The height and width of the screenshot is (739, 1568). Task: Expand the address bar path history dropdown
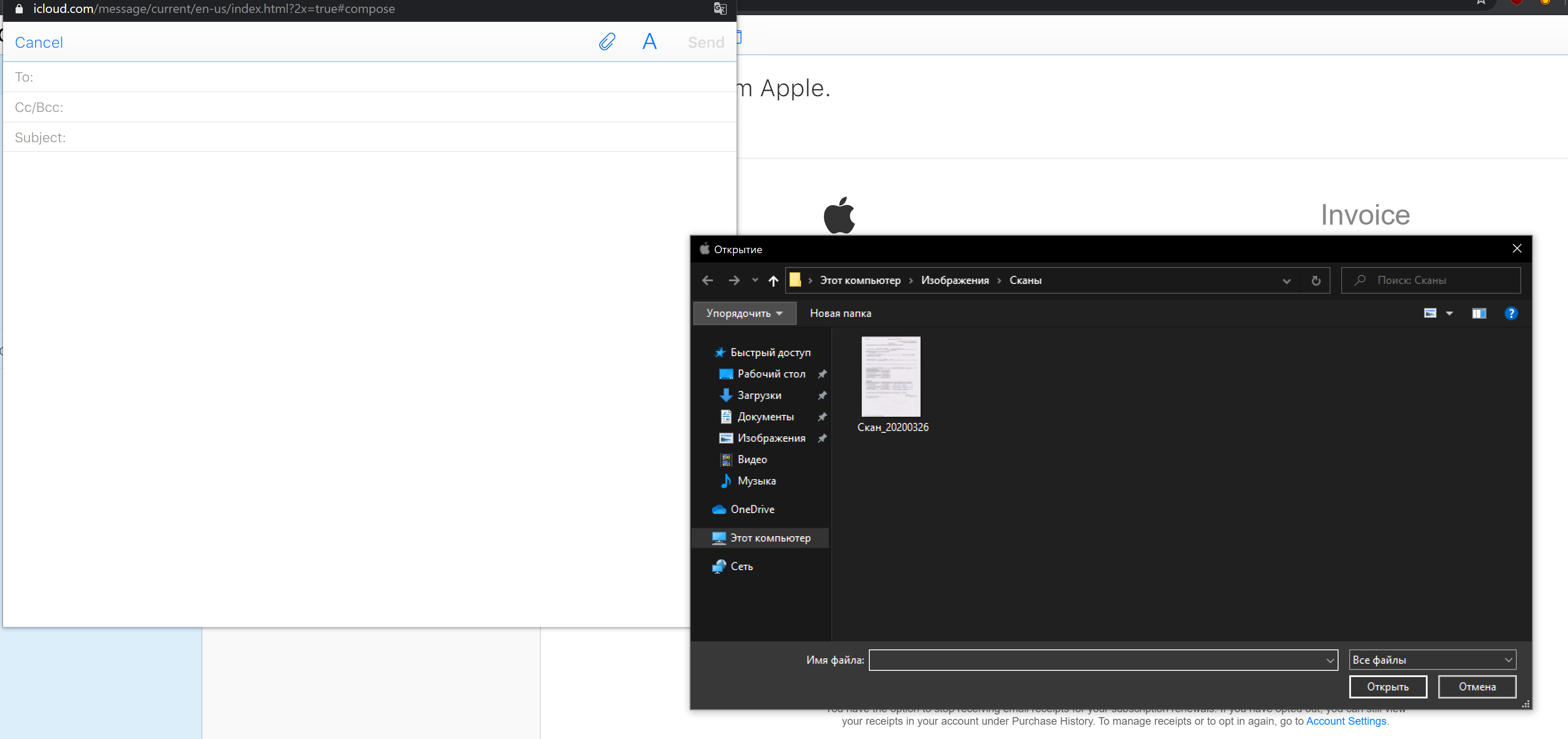pos(1286,281)
